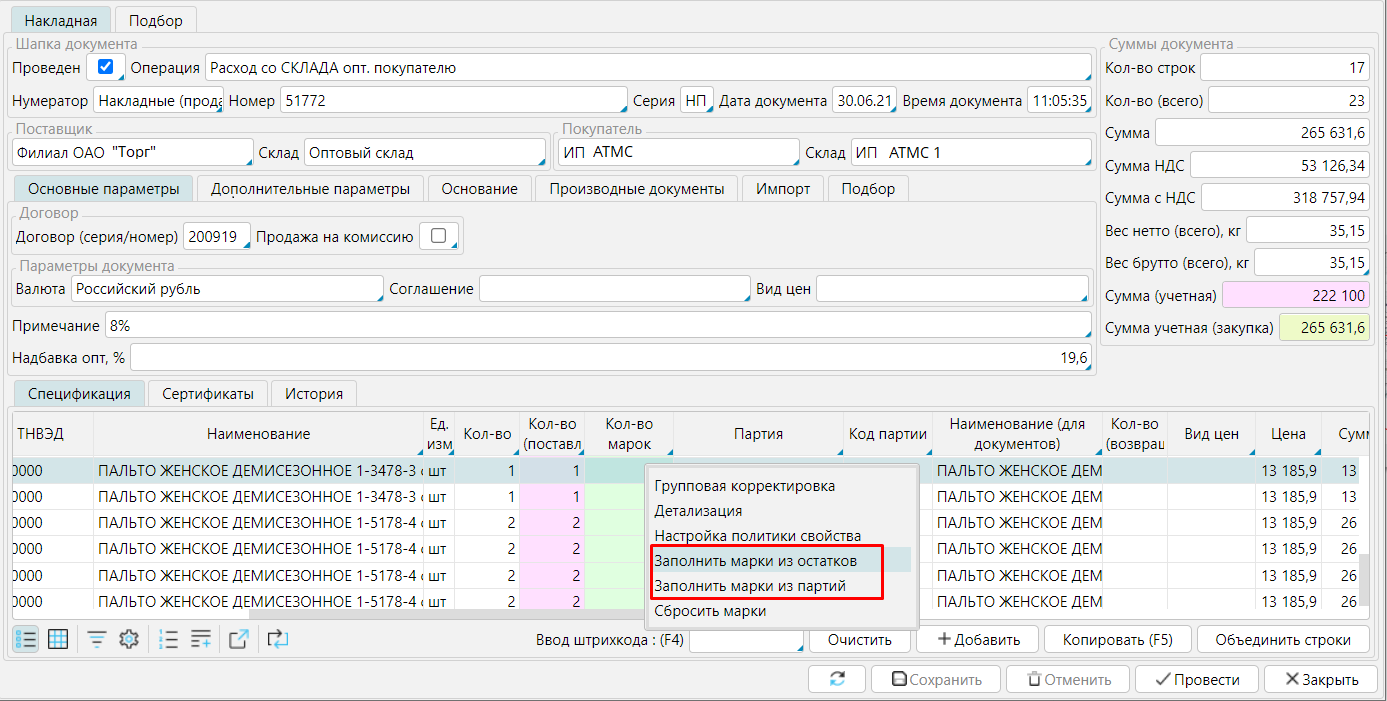This screenshot has height=701, width=1387.
Task: Open the Дополнительные параметры tab
Action: 310,189
